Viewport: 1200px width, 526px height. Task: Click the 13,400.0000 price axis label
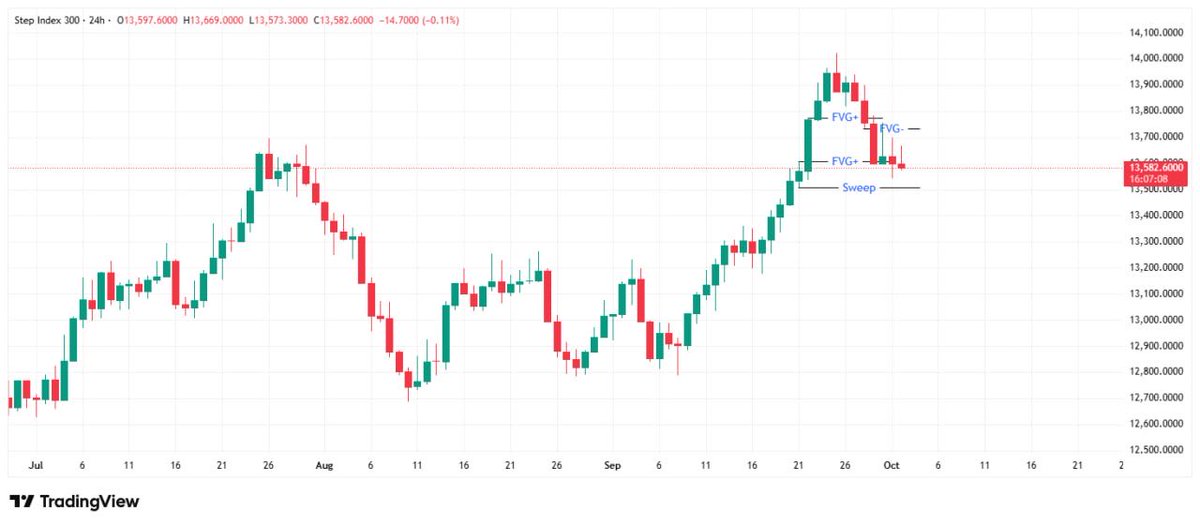(1157, 215)
